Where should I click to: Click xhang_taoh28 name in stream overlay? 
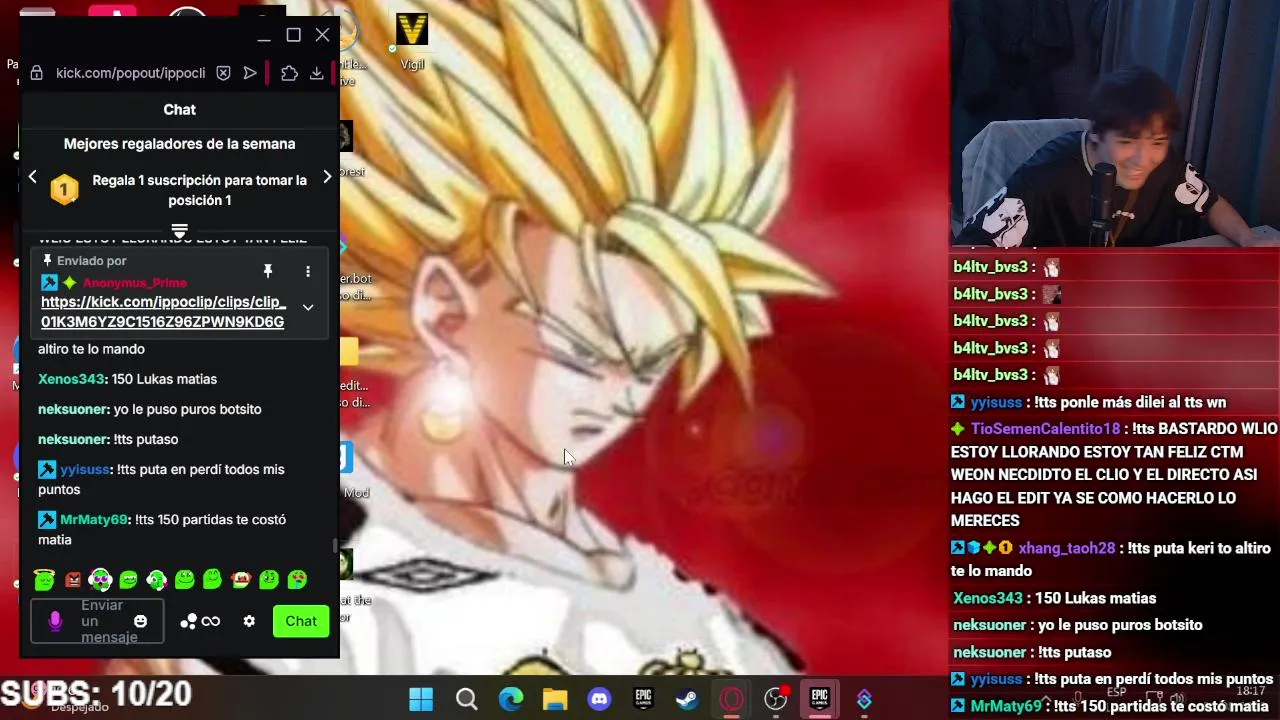click(1066, 548)
